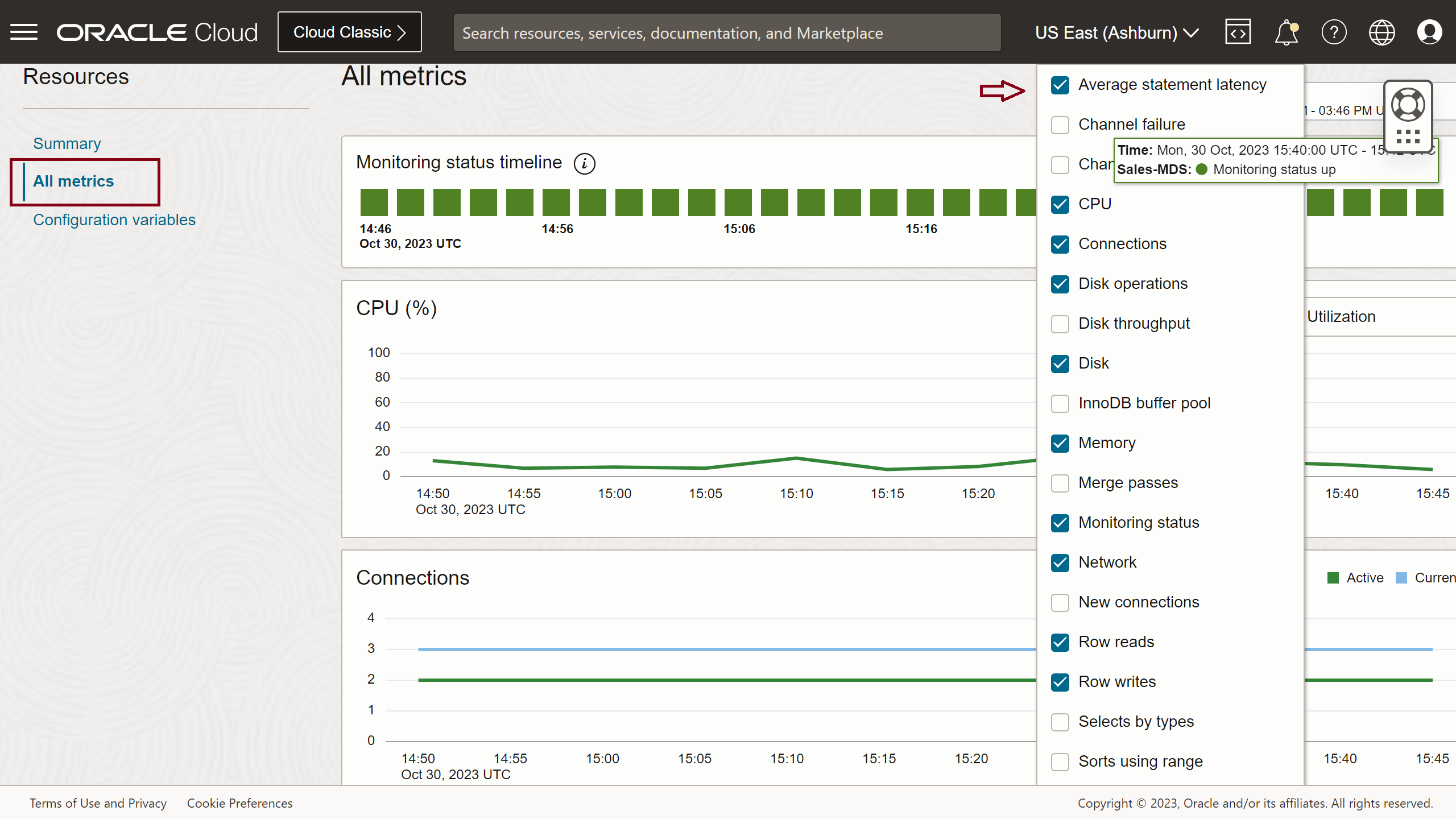
Task: Open the Cloud Classic switcher
Action: (349, 32)
